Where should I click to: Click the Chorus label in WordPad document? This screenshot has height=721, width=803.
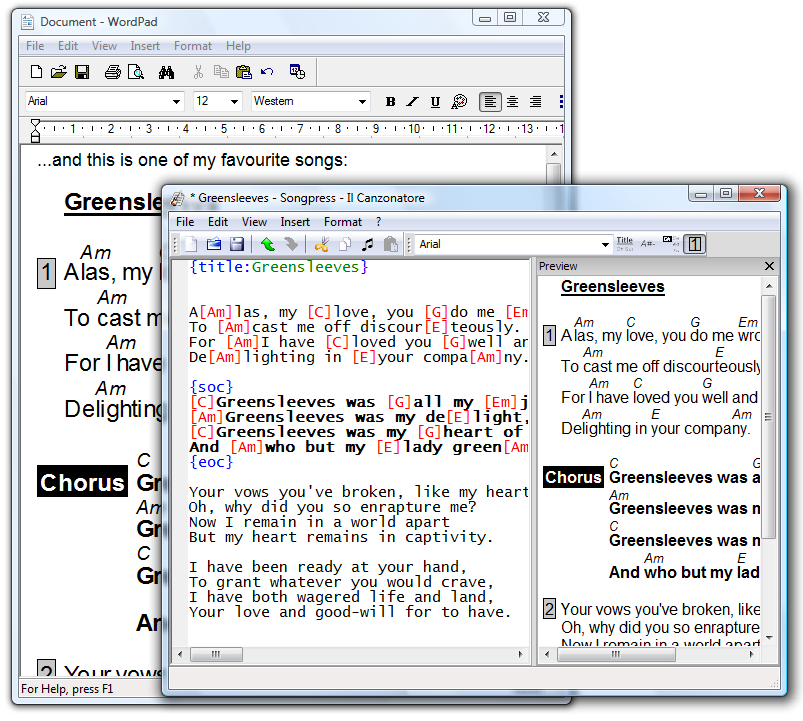82,482
